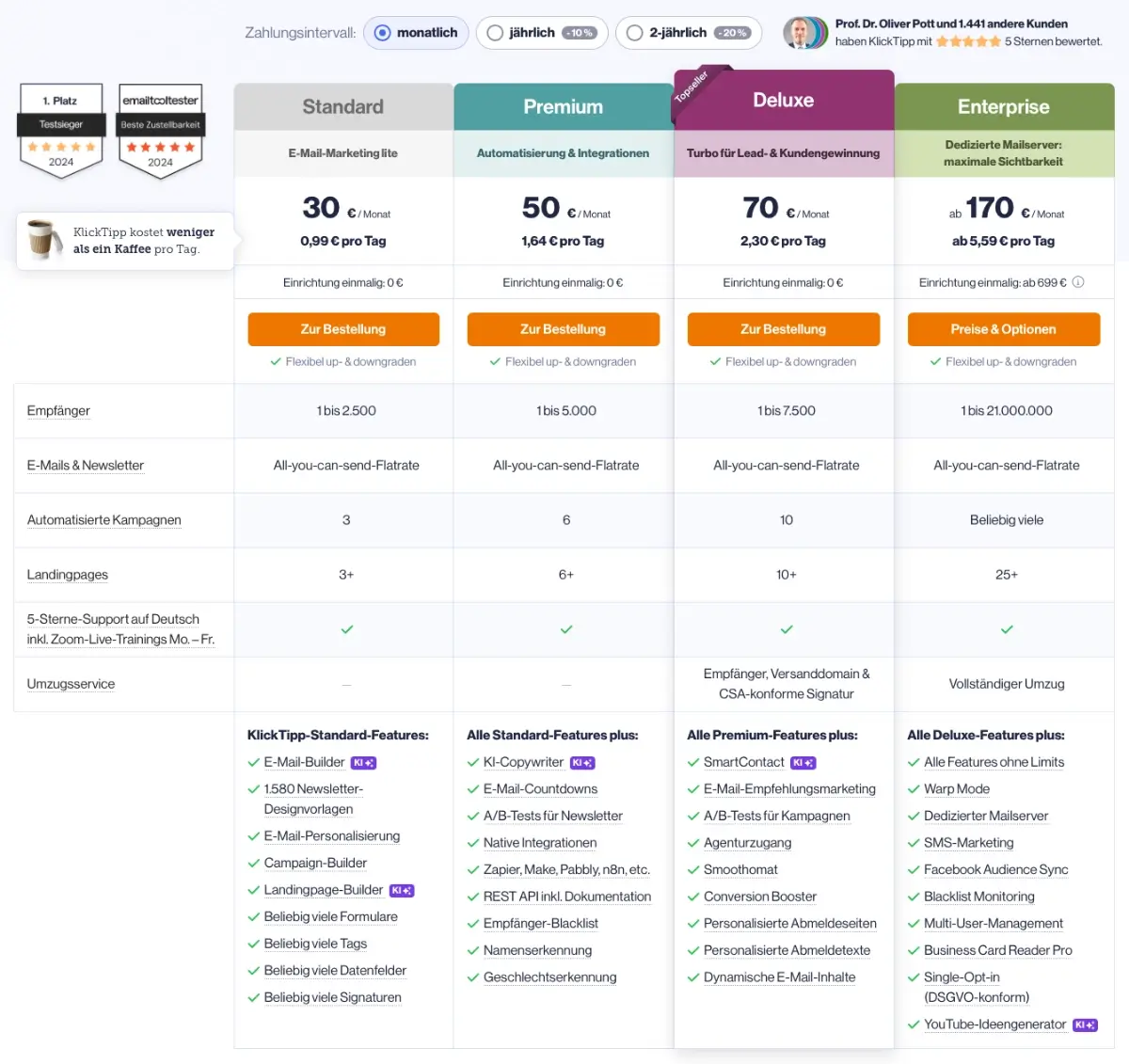
Task: Click the Enterprise plan header
Action: [x=1004, y=107]
